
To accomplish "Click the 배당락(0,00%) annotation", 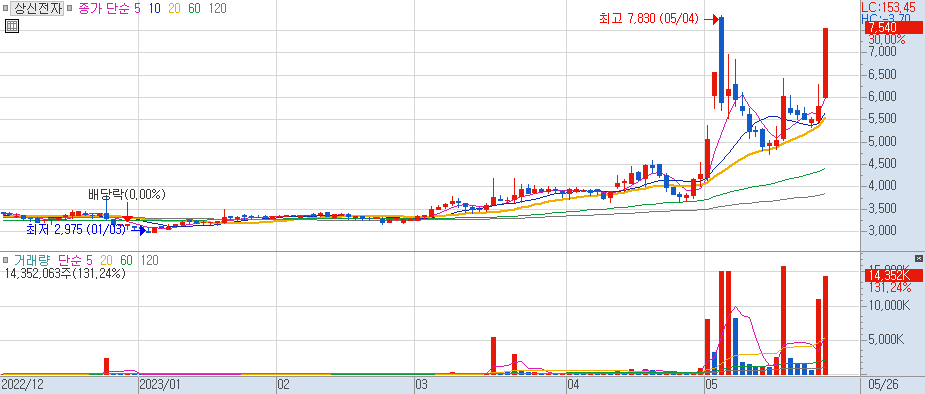I will [127, 194].
